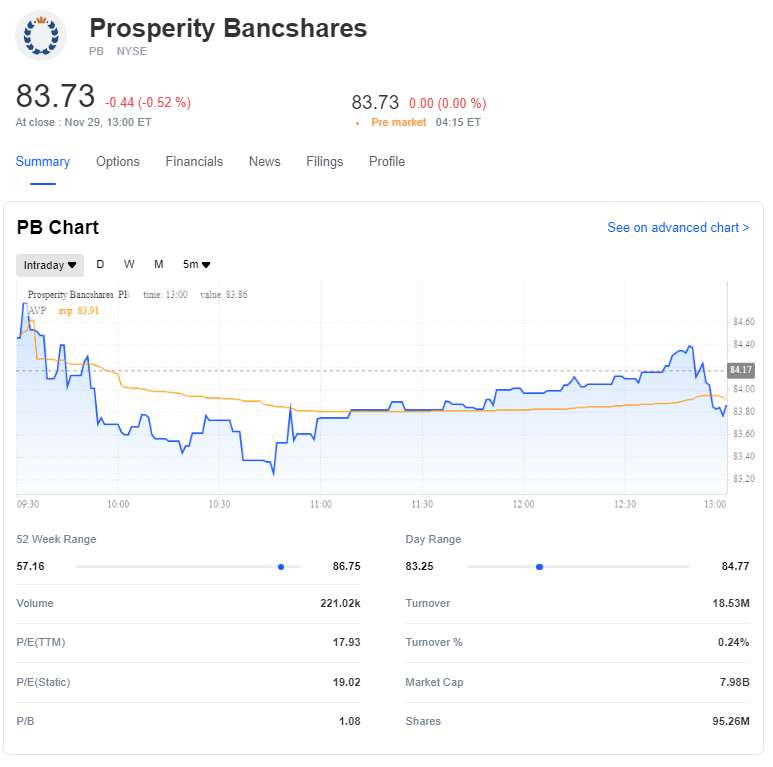
Task: Switch chart to Weekly (W) view
Action: click(x=129, y=265)
